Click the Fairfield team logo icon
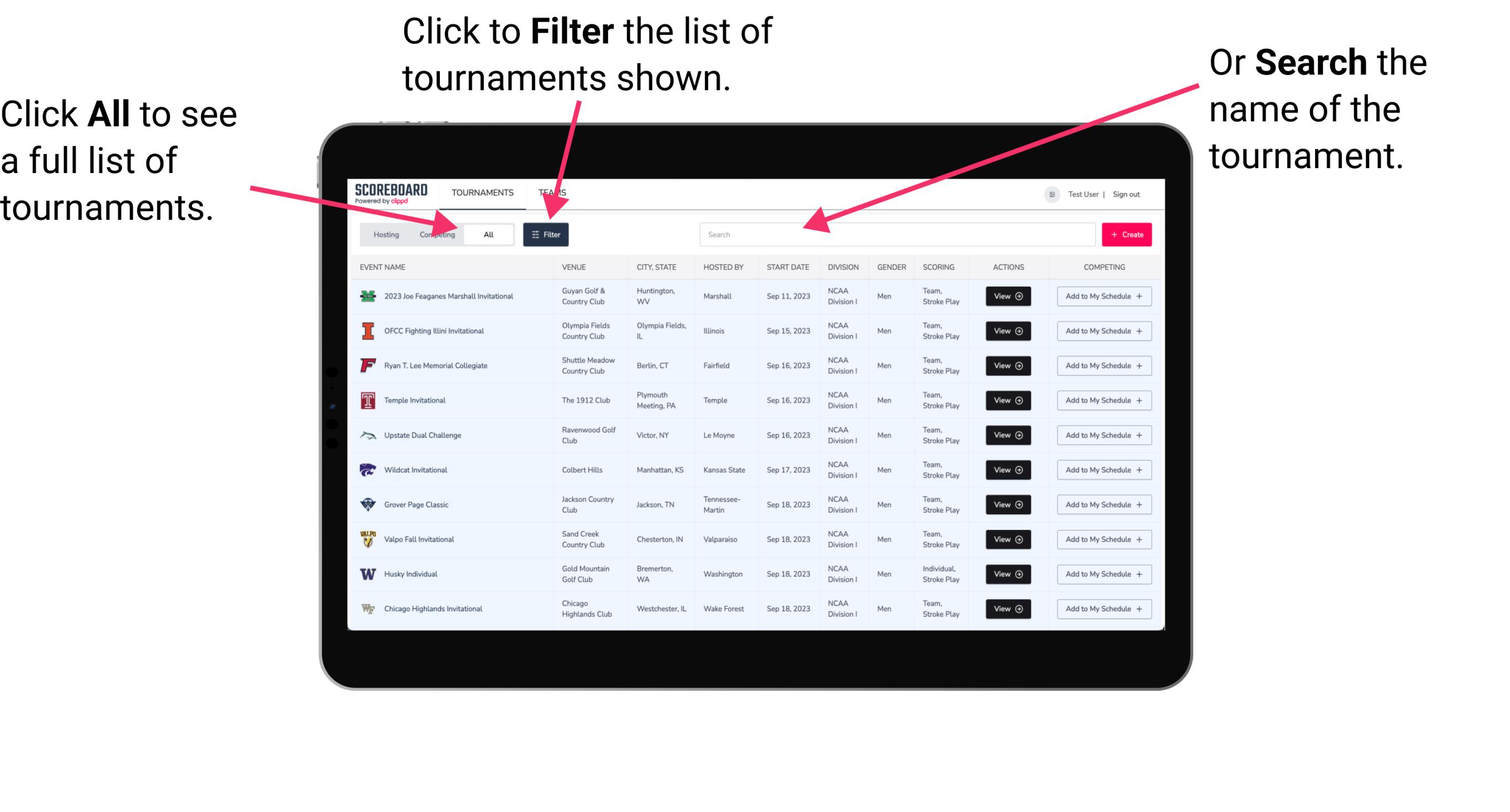1510x812 pixels. click(366, 365)
